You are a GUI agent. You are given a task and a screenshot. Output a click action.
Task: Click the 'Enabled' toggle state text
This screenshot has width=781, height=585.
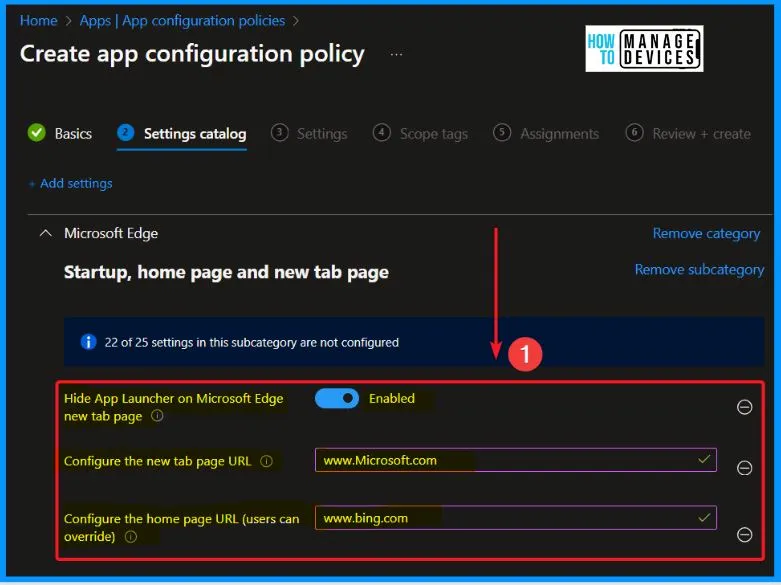[391, 398]
